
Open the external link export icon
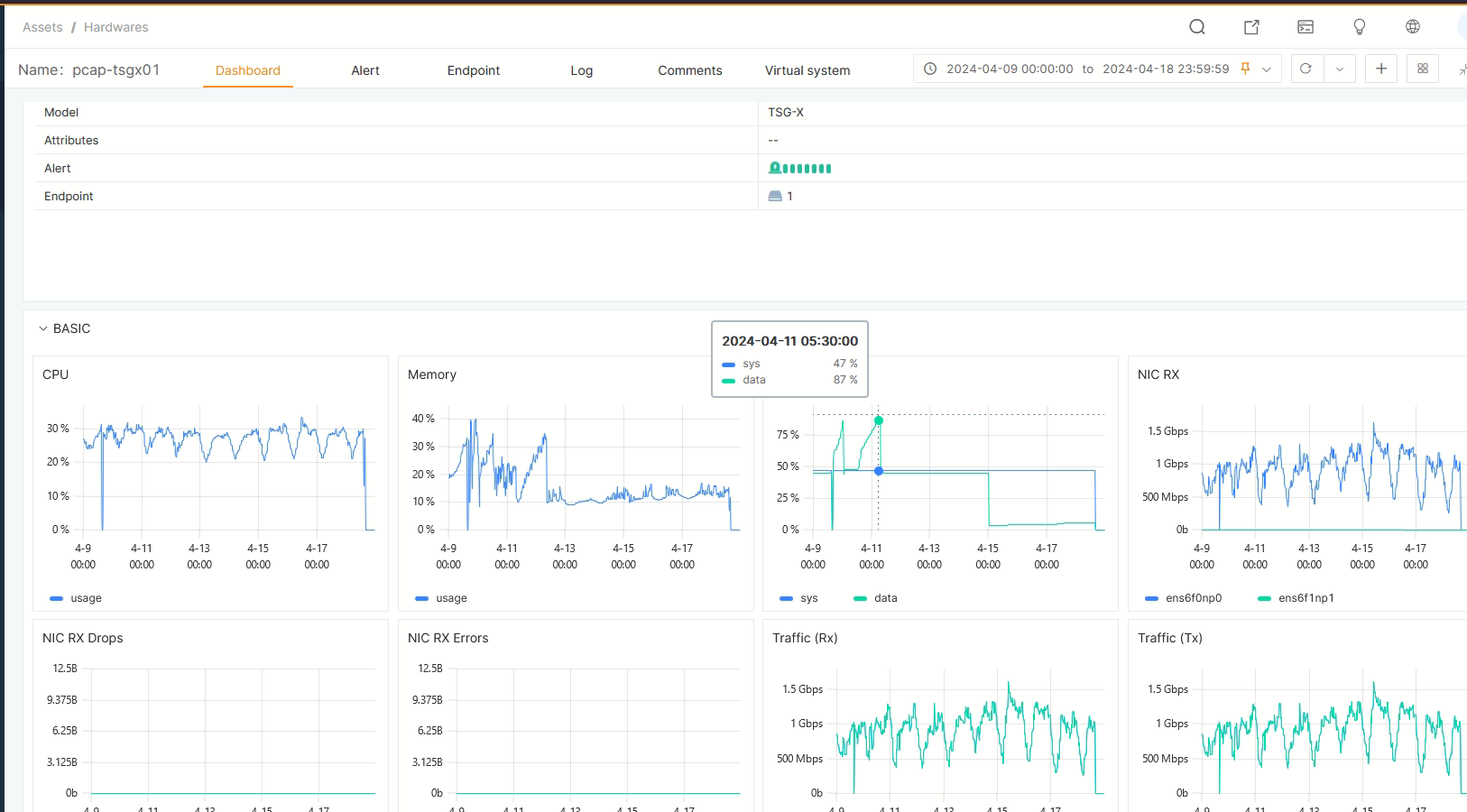click(x=1251, y=27)
